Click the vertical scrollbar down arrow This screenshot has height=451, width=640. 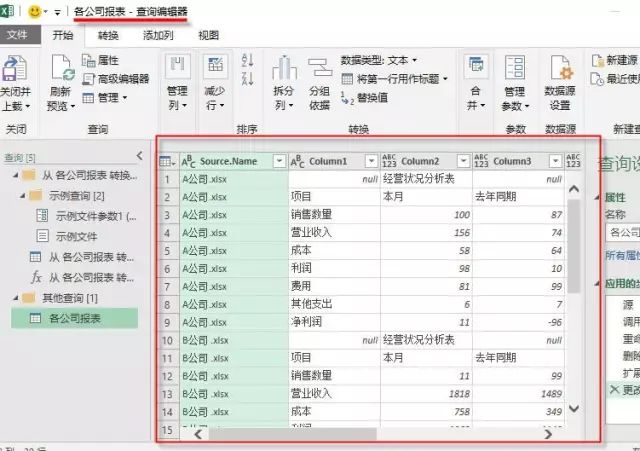click(x=574, y=408)
